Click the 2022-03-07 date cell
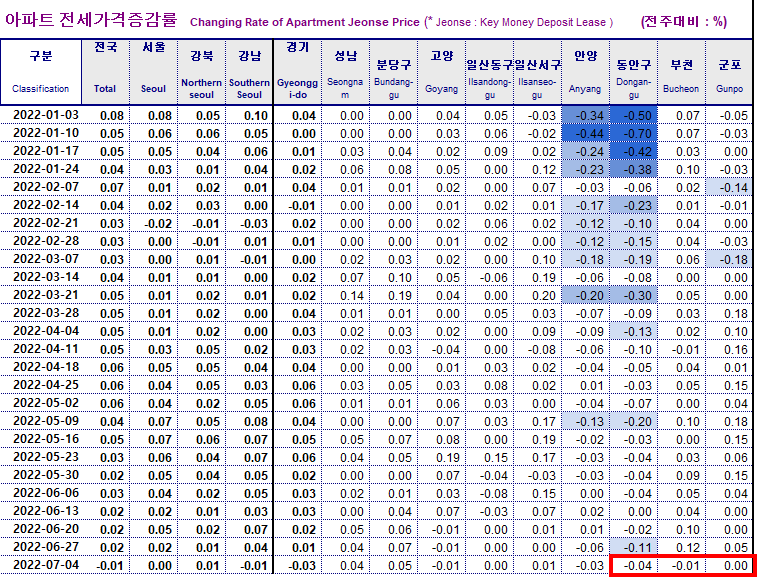The height and width of the screenshot is (577, 757). pos(41,259)
